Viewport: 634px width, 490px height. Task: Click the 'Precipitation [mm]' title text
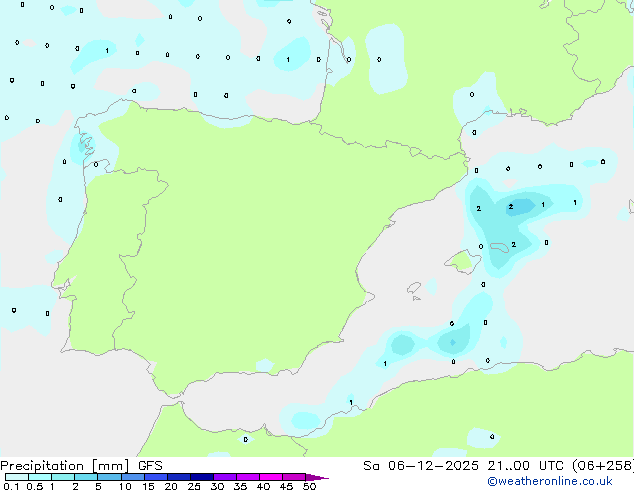point(64,466)
